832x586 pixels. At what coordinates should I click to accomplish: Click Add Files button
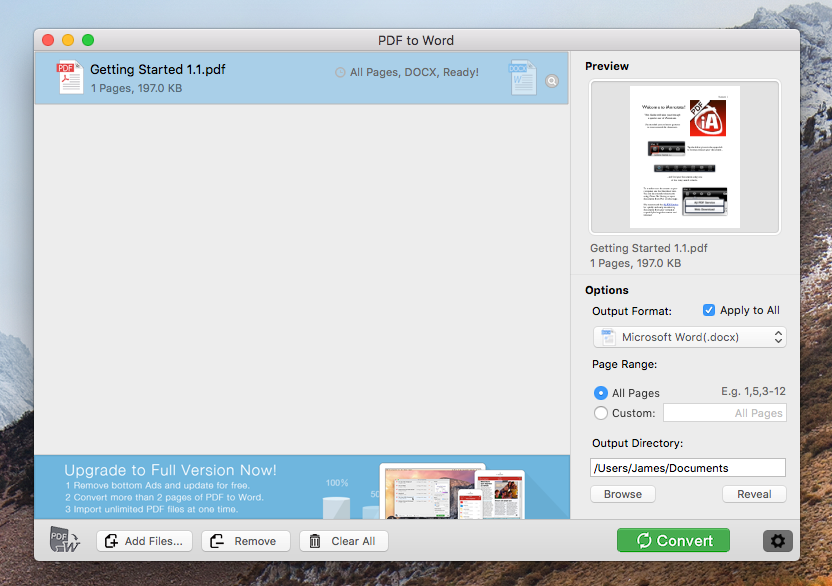click(x=144, y=541)
